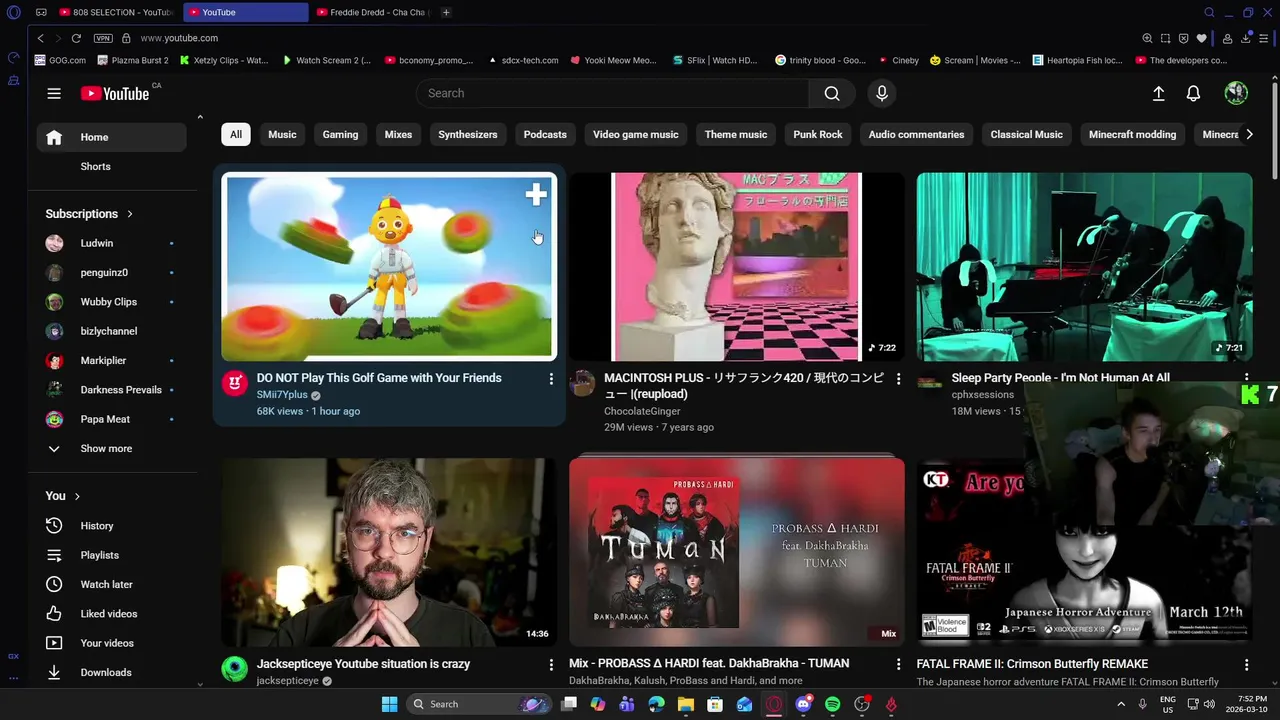Switch to 808 SELECTION browser tab

pos(114,12)
